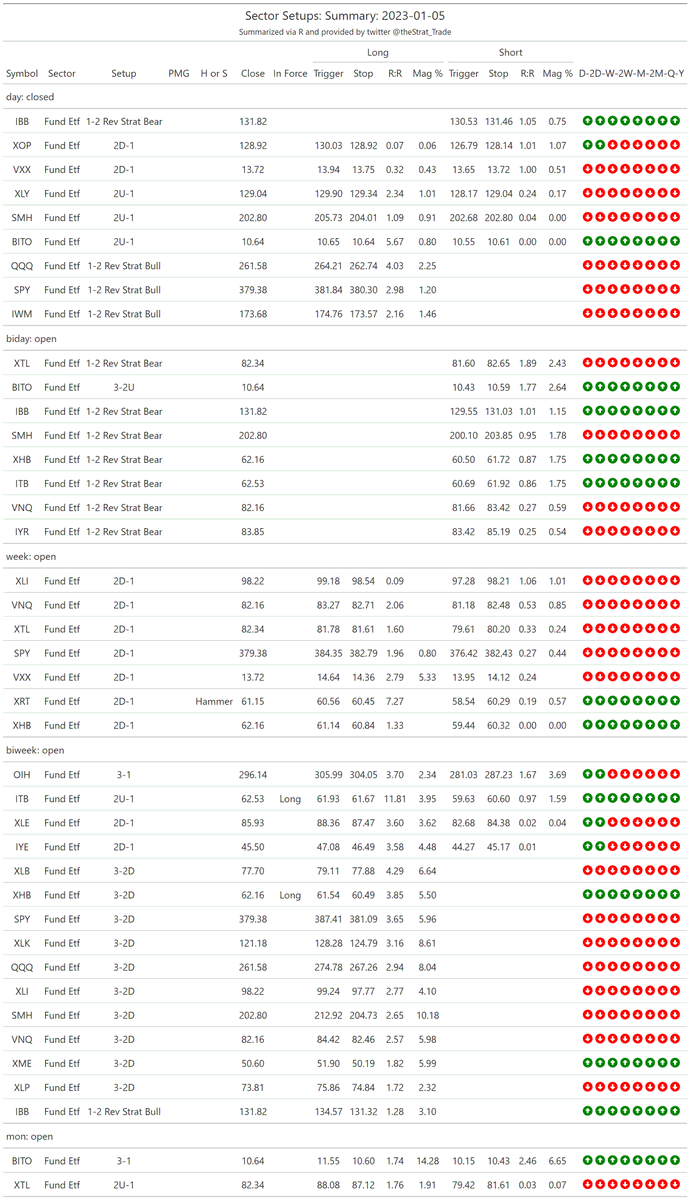Click the D timeframe green arrow in XOP row
Screen dimensions: 690x1200
coord(586,146)
